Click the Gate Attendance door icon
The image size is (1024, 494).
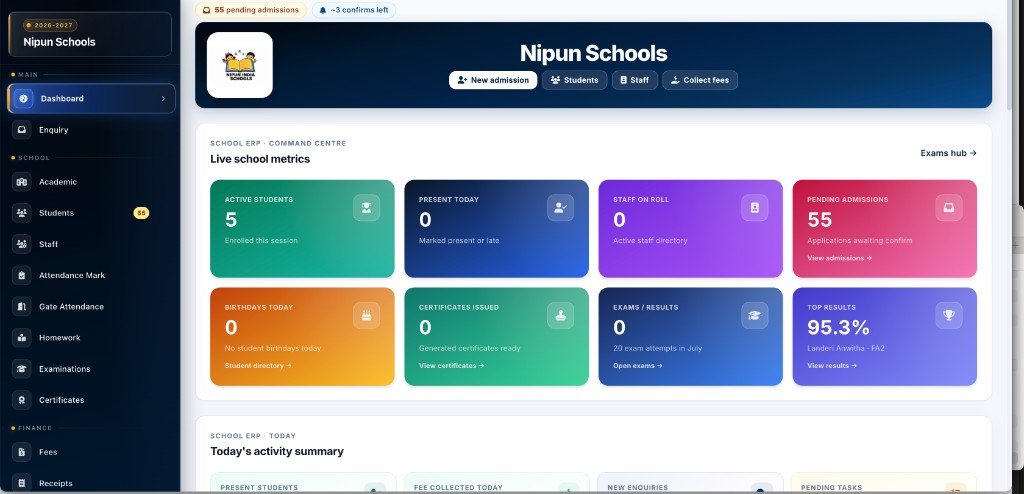click(x=22, y=306)
